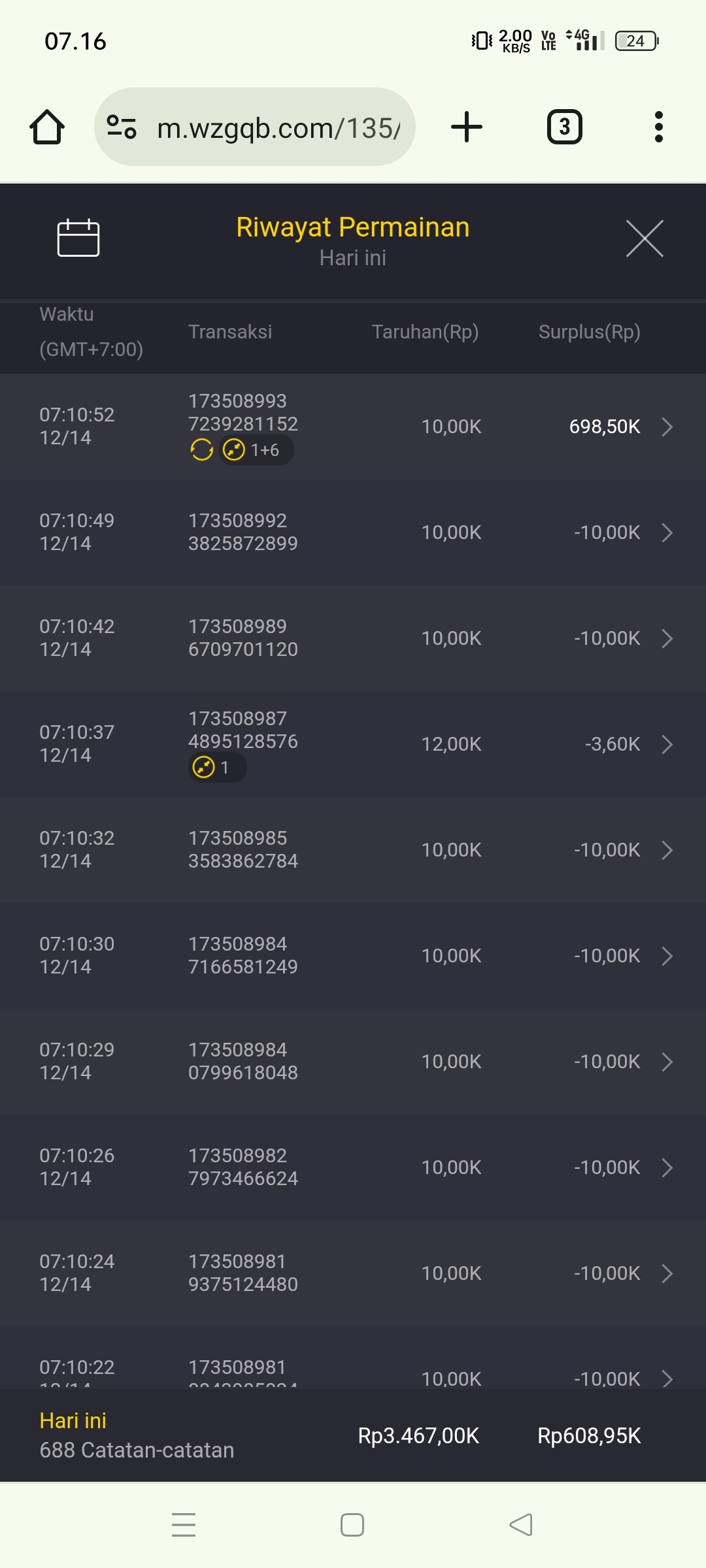Close the Riwayat Permainan panel
Viewport: 706px width, 1568px height.
pyautogui.click(x=645, y=238)
